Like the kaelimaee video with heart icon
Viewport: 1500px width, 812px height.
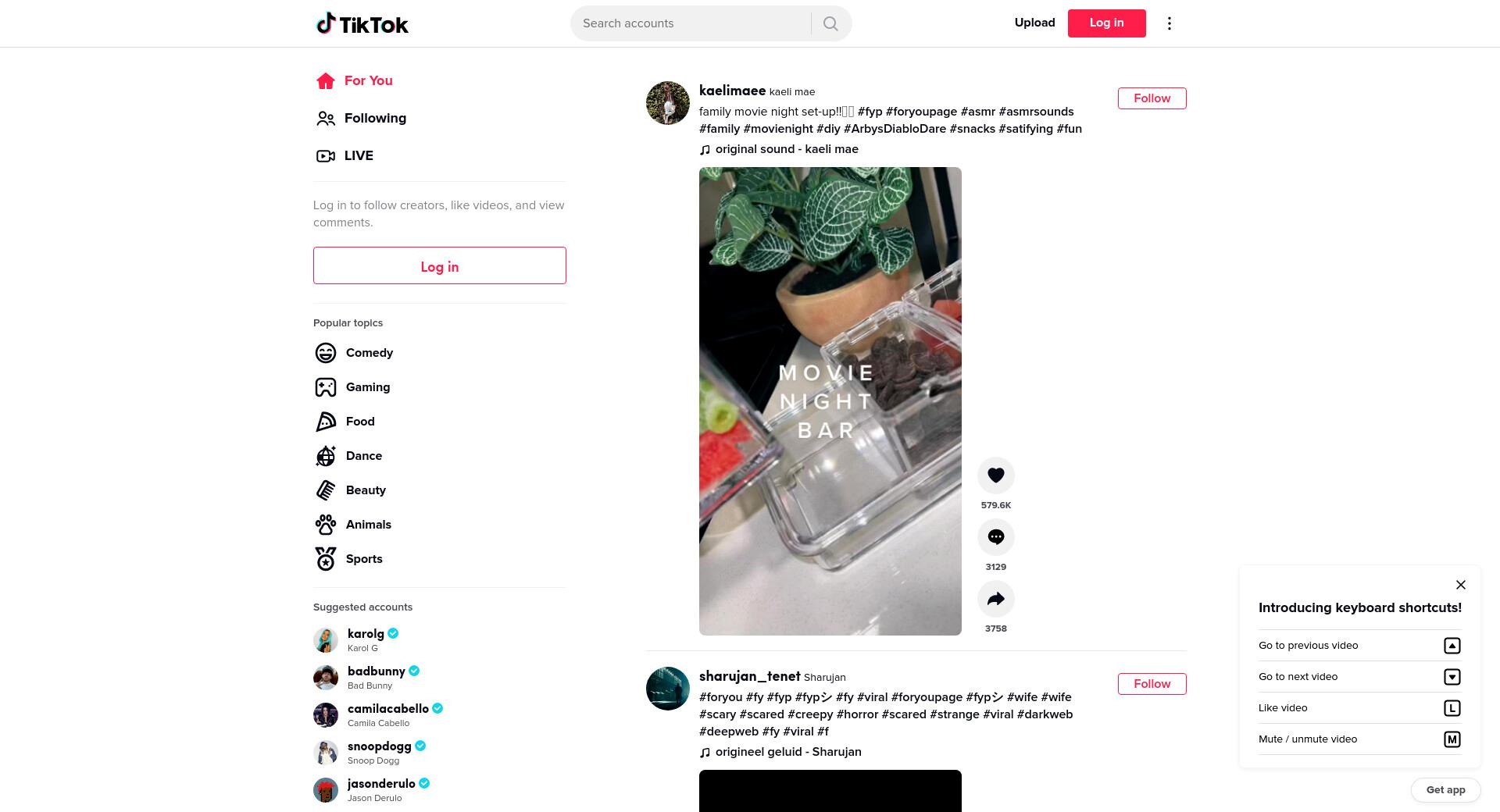(995, 475)
